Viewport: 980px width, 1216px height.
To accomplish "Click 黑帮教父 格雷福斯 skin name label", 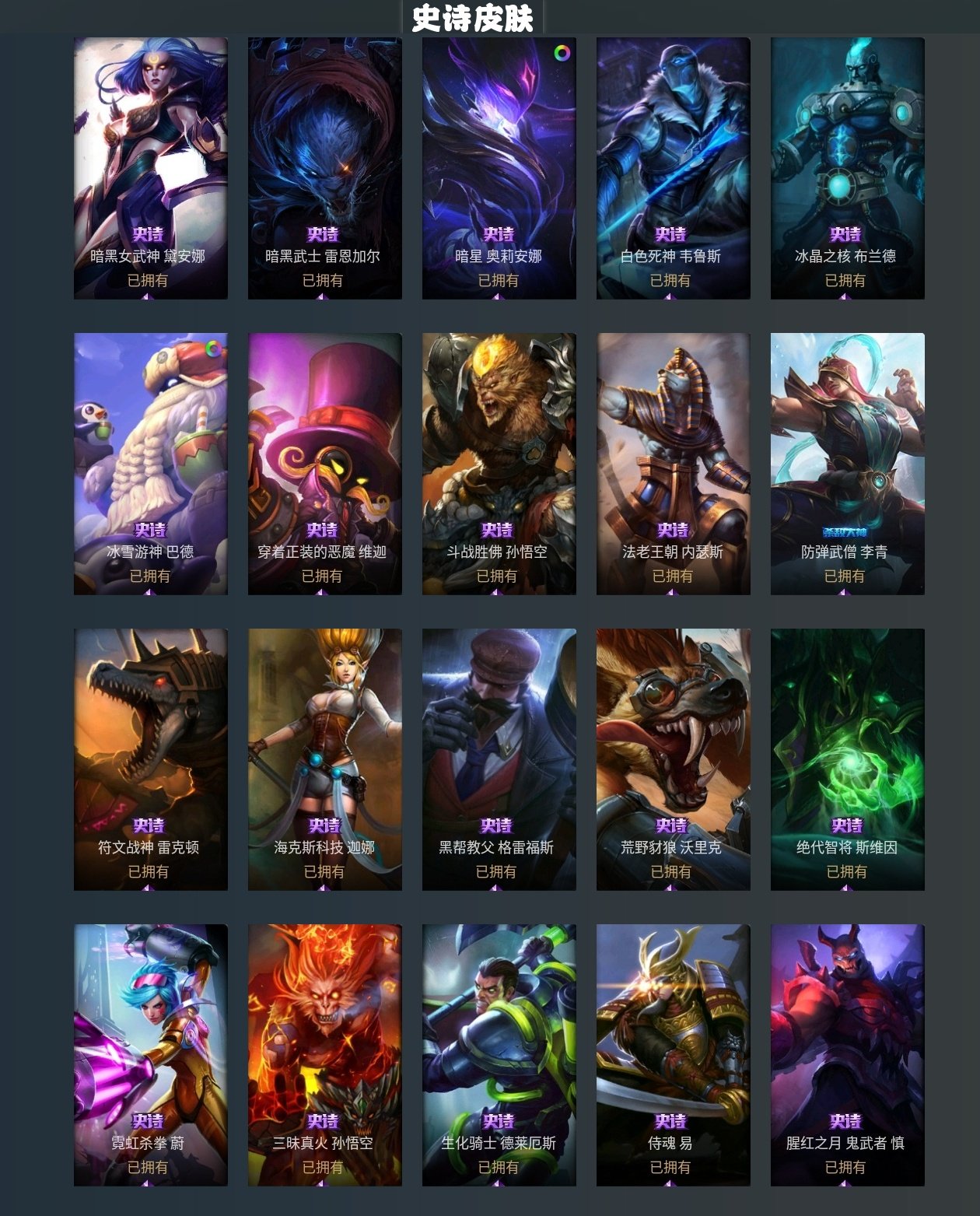I will 496,847.
